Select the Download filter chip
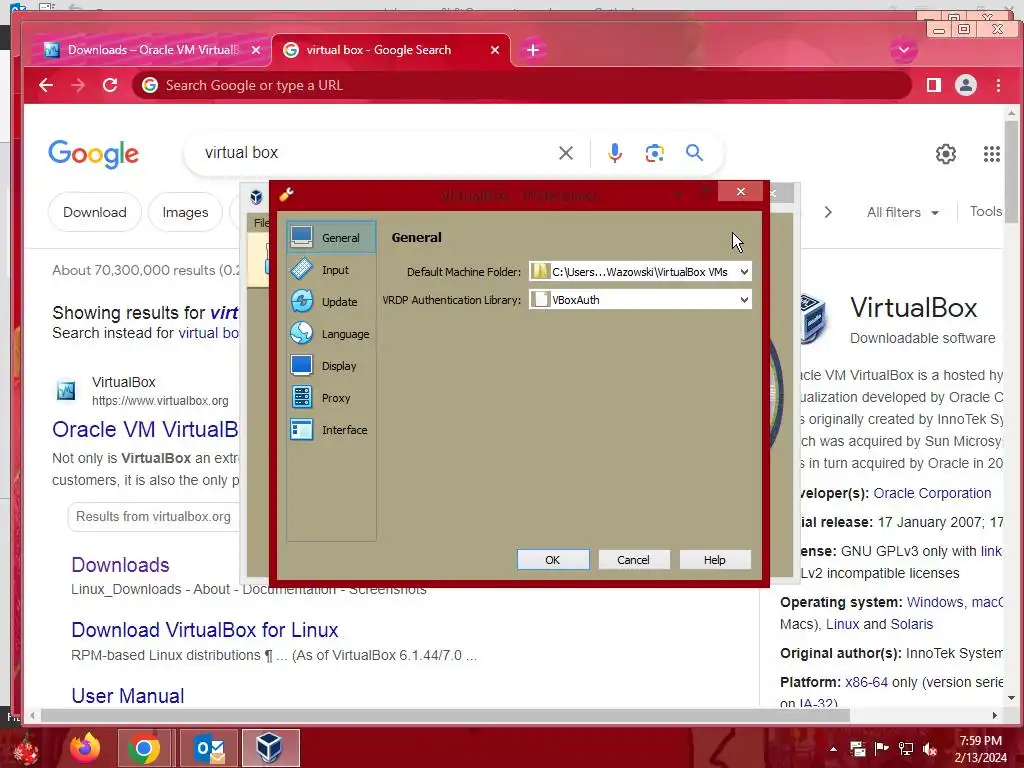 tap(95, 212)
